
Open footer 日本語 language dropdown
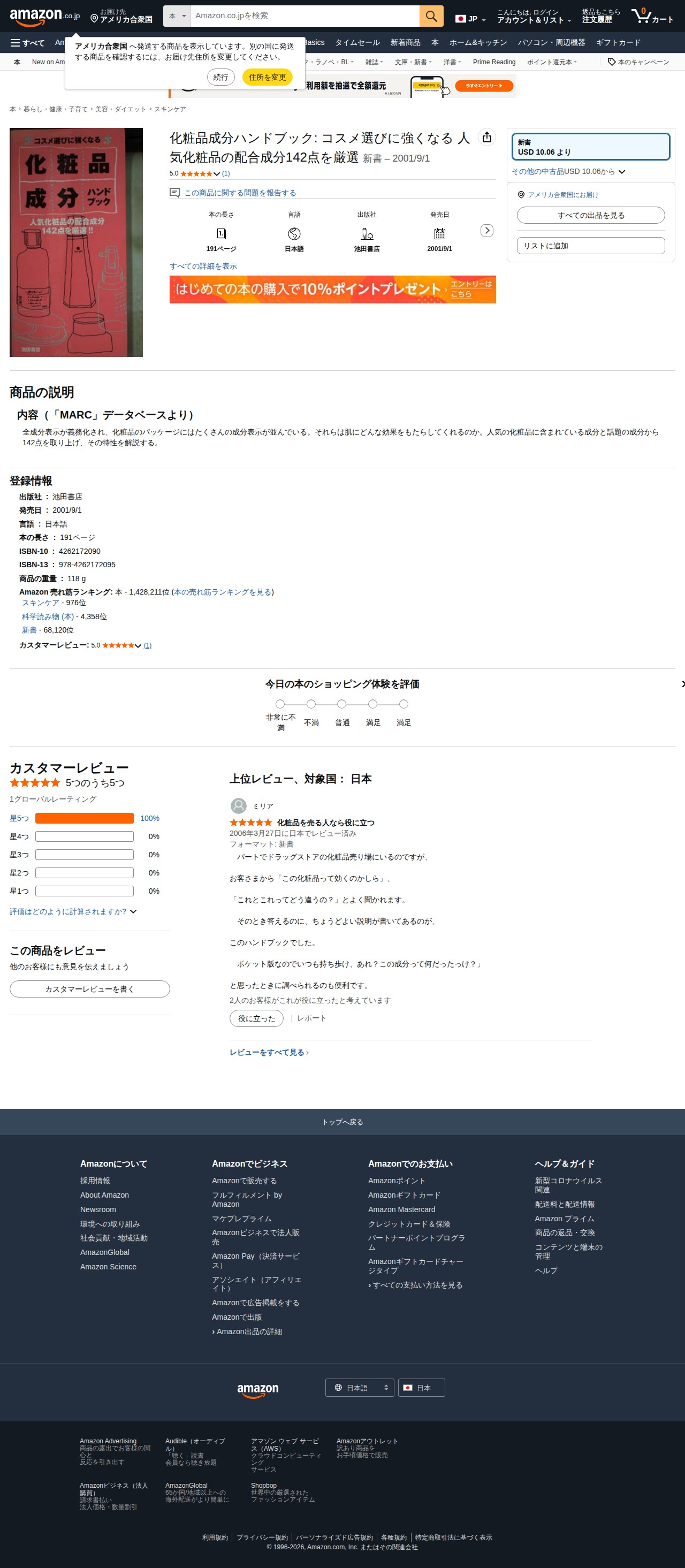click(360, 1388)
